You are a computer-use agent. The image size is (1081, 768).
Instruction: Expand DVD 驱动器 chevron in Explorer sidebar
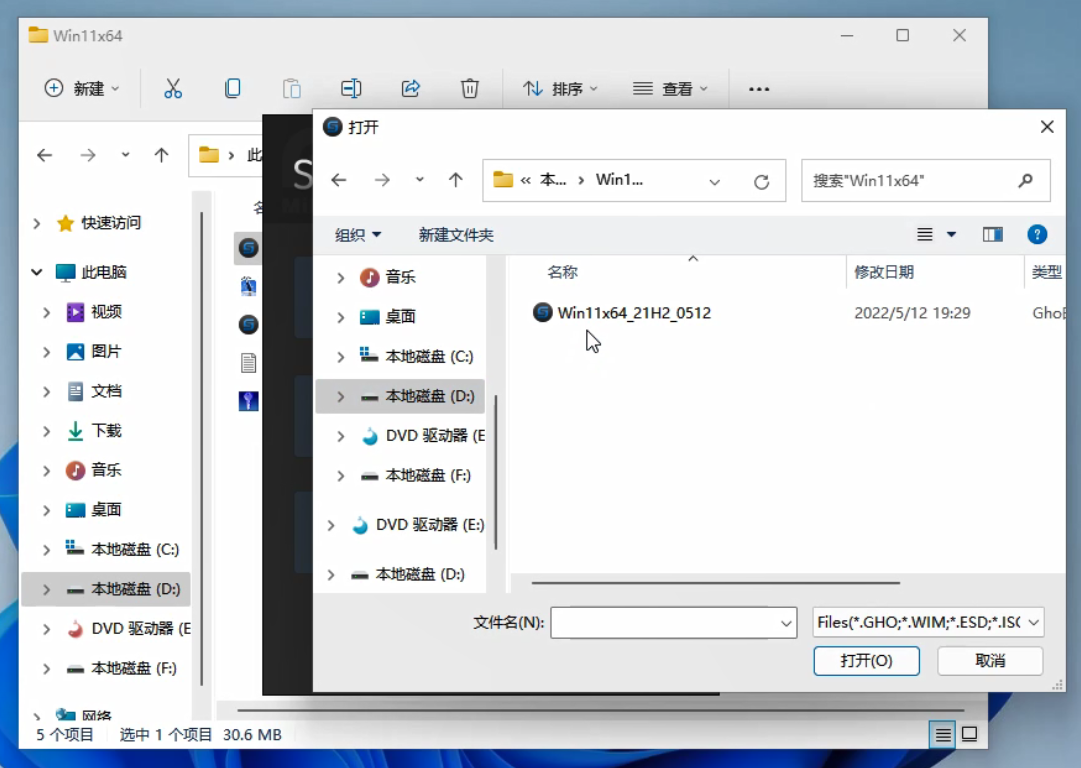tap(46, 629)
